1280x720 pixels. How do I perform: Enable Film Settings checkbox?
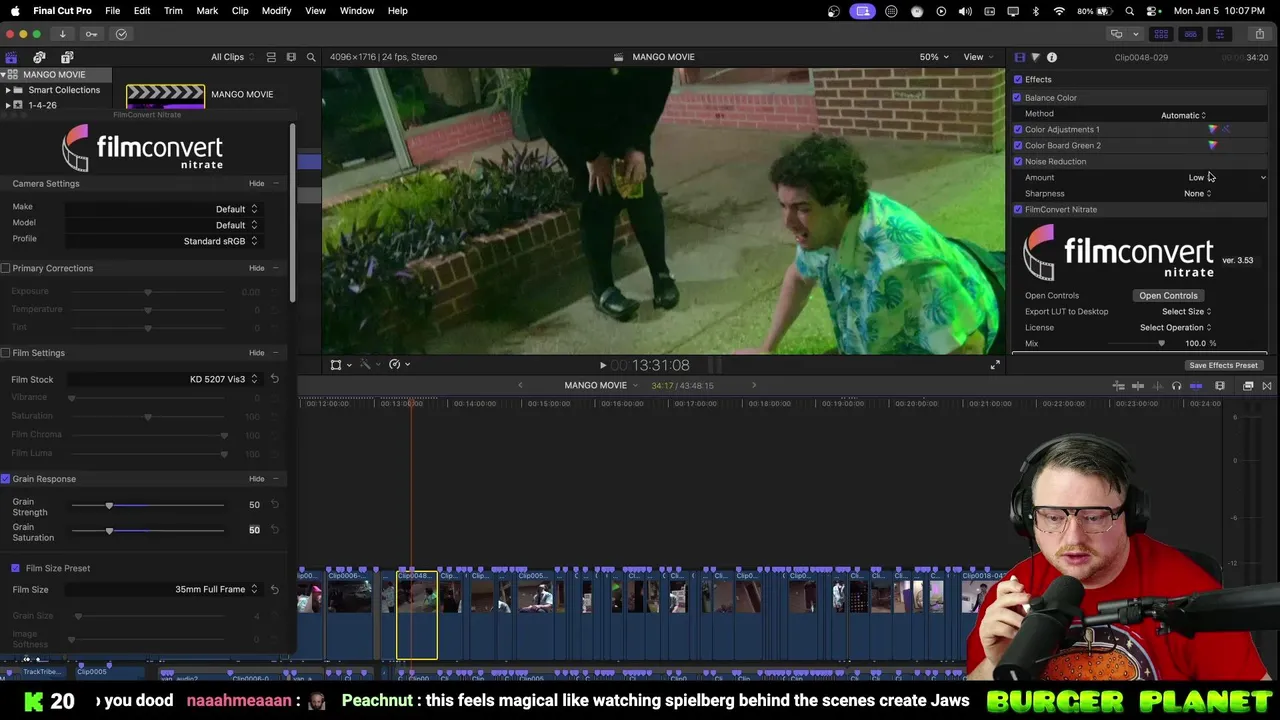pos(6,353)
